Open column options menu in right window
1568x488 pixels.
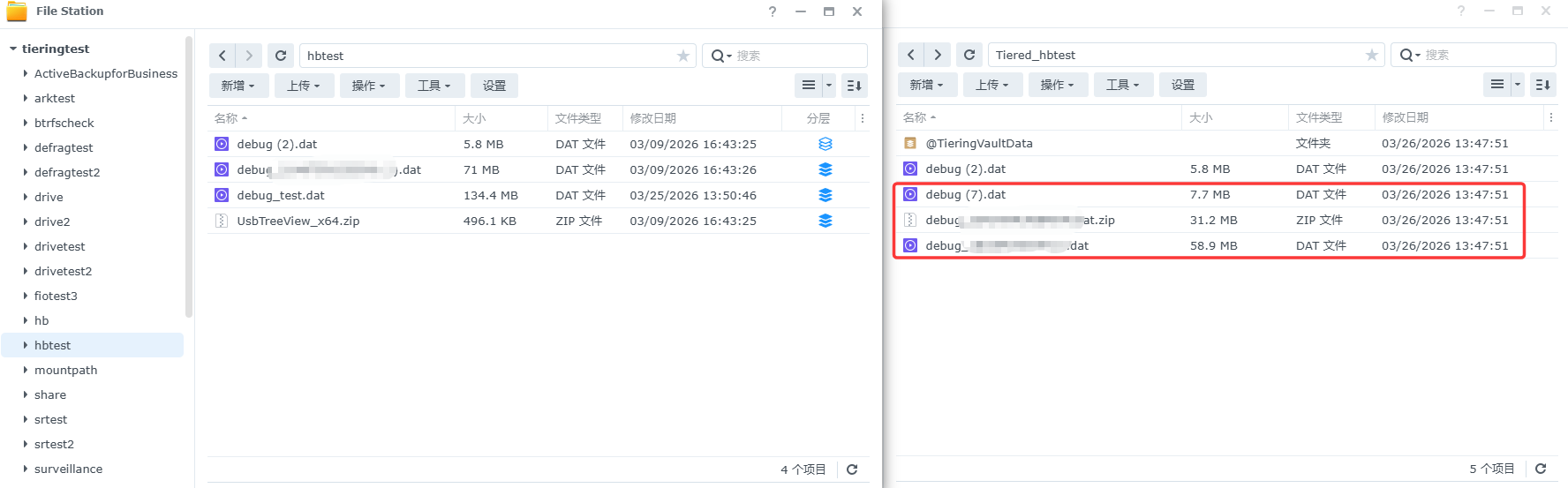point(1550,117)
